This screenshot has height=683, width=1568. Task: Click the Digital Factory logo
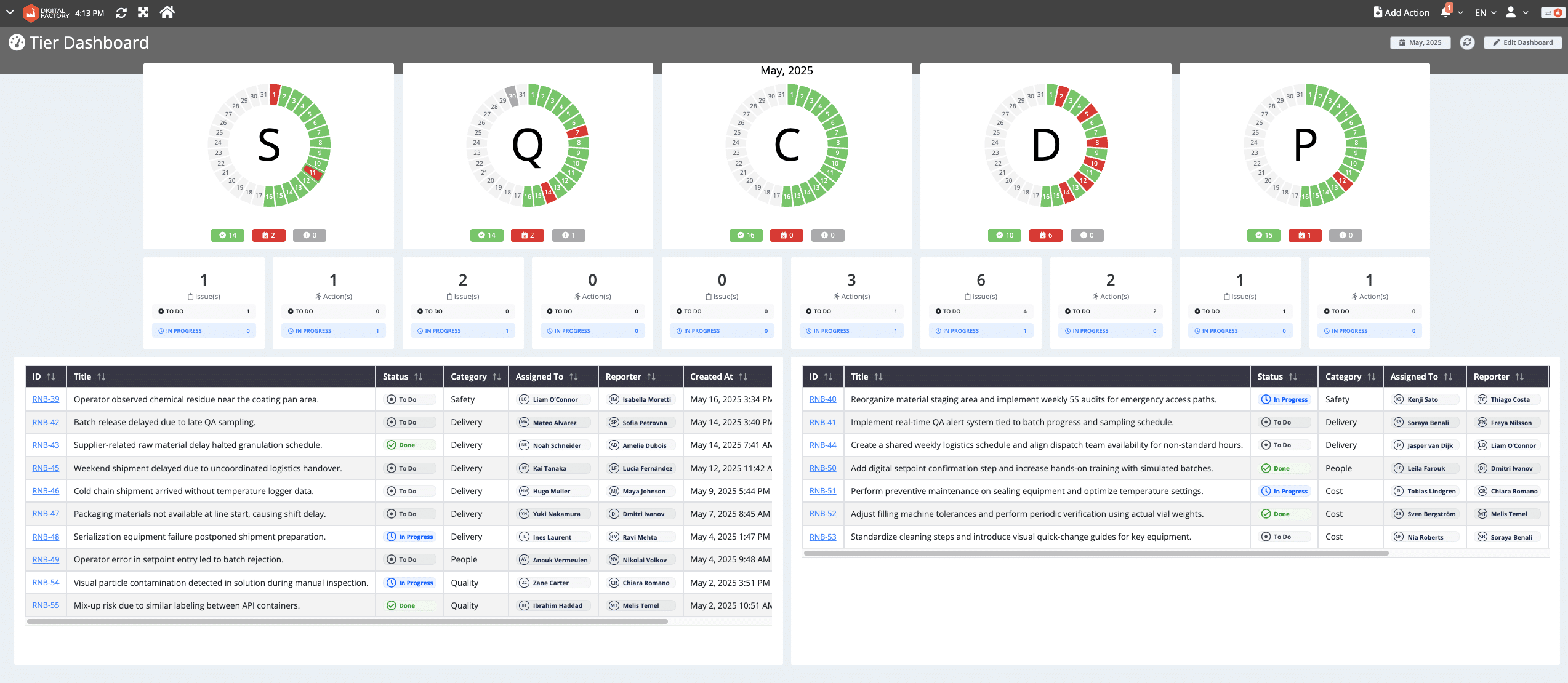pyautogui.click(x=46, y=12)
